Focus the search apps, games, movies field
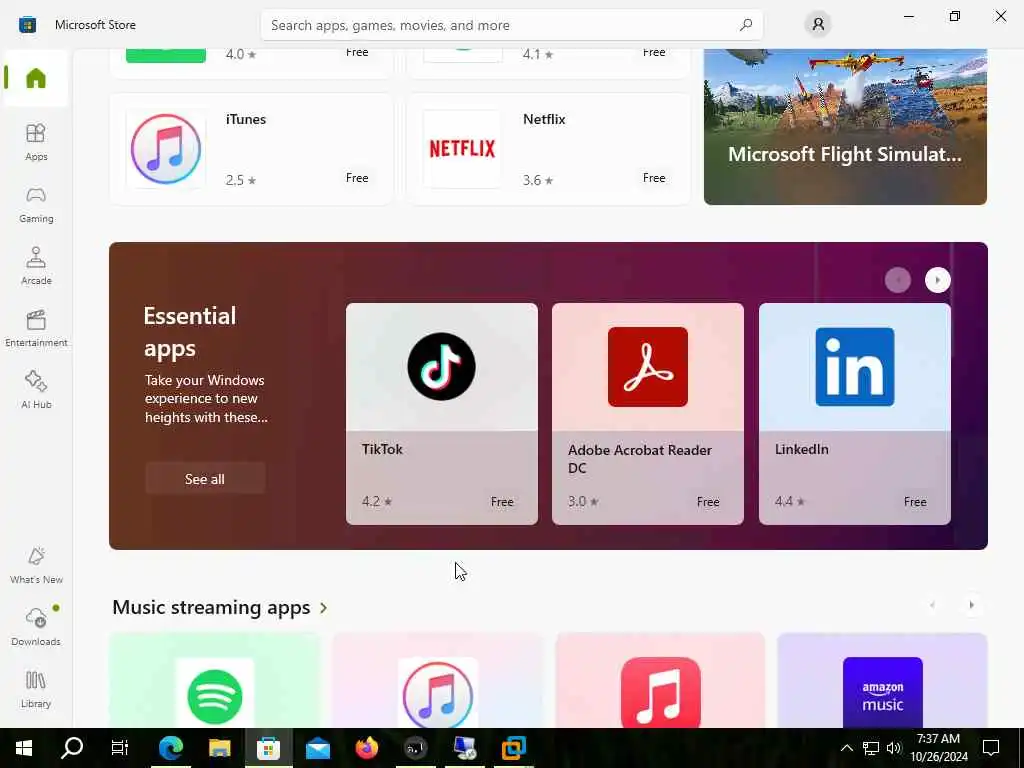This screenshot has width=1024, height=768. (x=511, y=25)
